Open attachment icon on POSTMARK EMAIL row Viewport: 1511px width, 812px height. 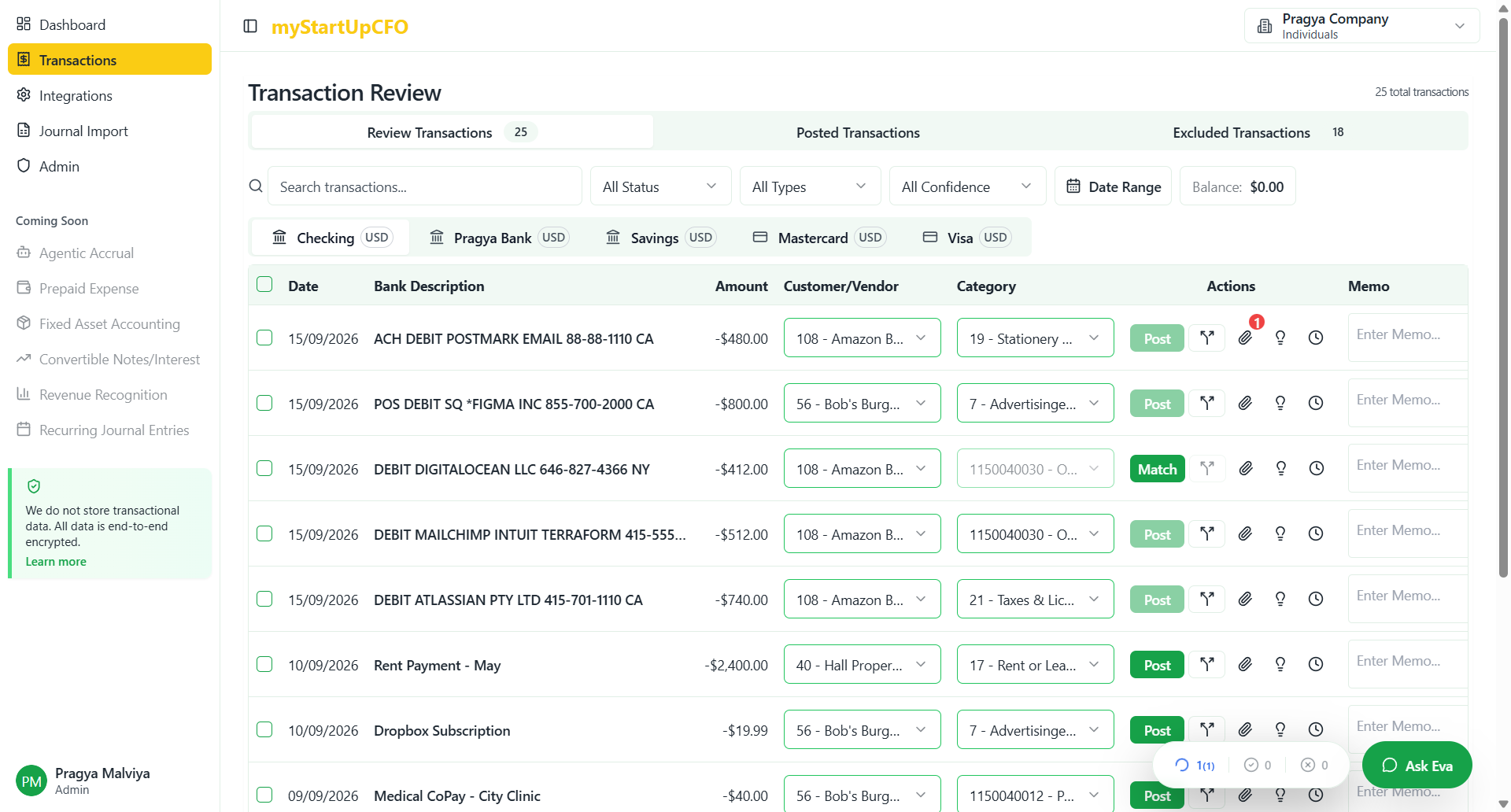click(1245, 338)
